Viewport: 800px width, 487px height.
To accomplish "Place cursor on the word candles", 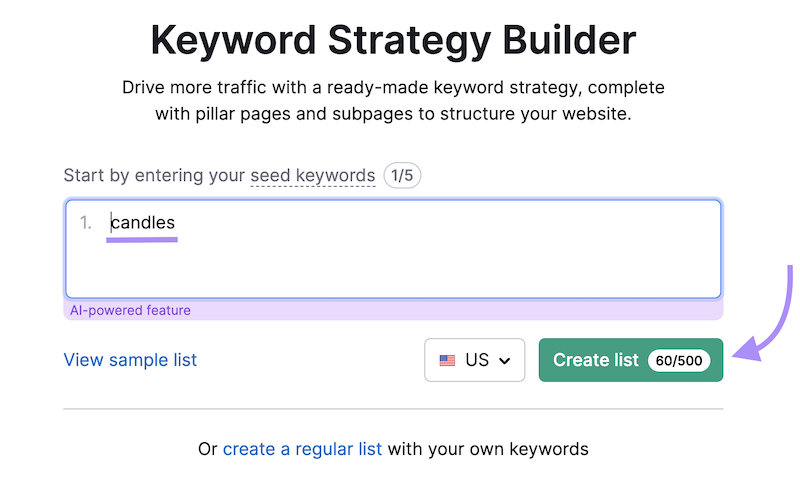I will coord(143,223).
